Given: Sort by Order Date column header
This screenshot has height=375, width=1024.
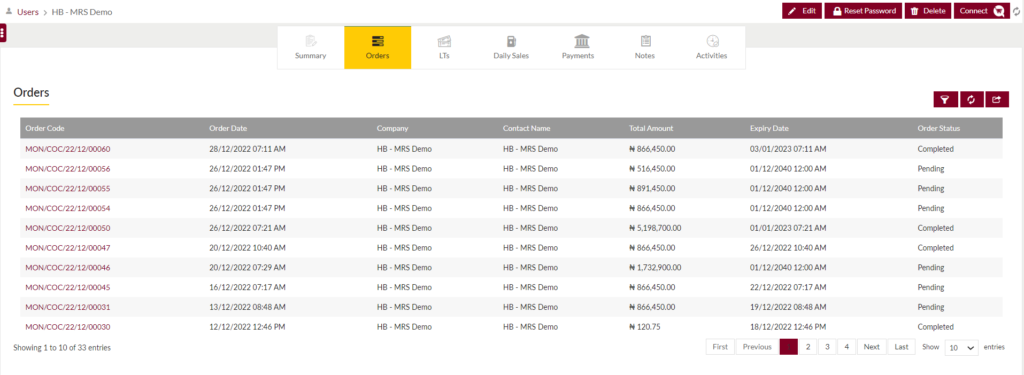Looking at the screenshot, I should coord(228,128).
